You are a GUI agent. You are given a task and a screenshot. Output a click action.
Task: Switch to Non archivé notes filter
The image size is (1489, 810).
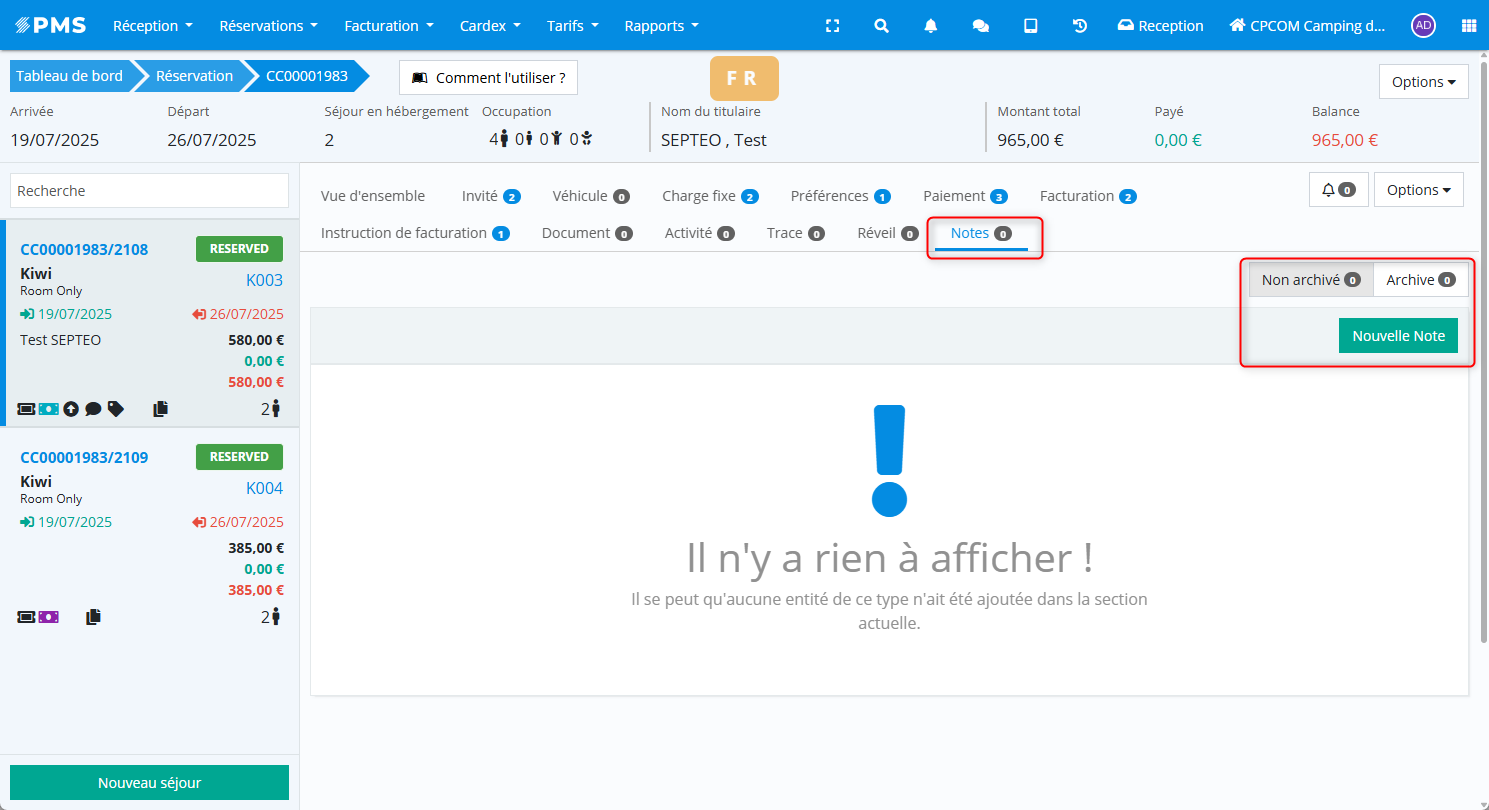(x=1310, y=280)
